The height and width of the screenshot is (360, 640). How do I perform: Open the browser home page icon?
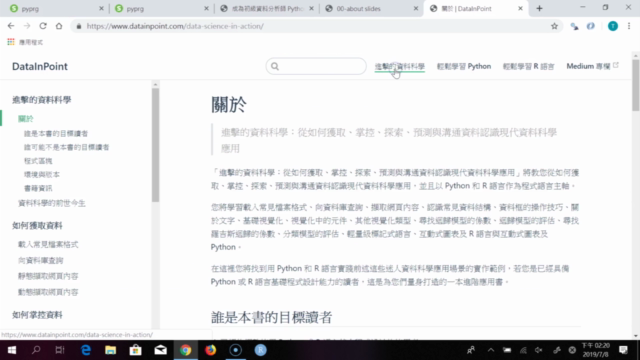pyautogui.click(x=59, y=26)
